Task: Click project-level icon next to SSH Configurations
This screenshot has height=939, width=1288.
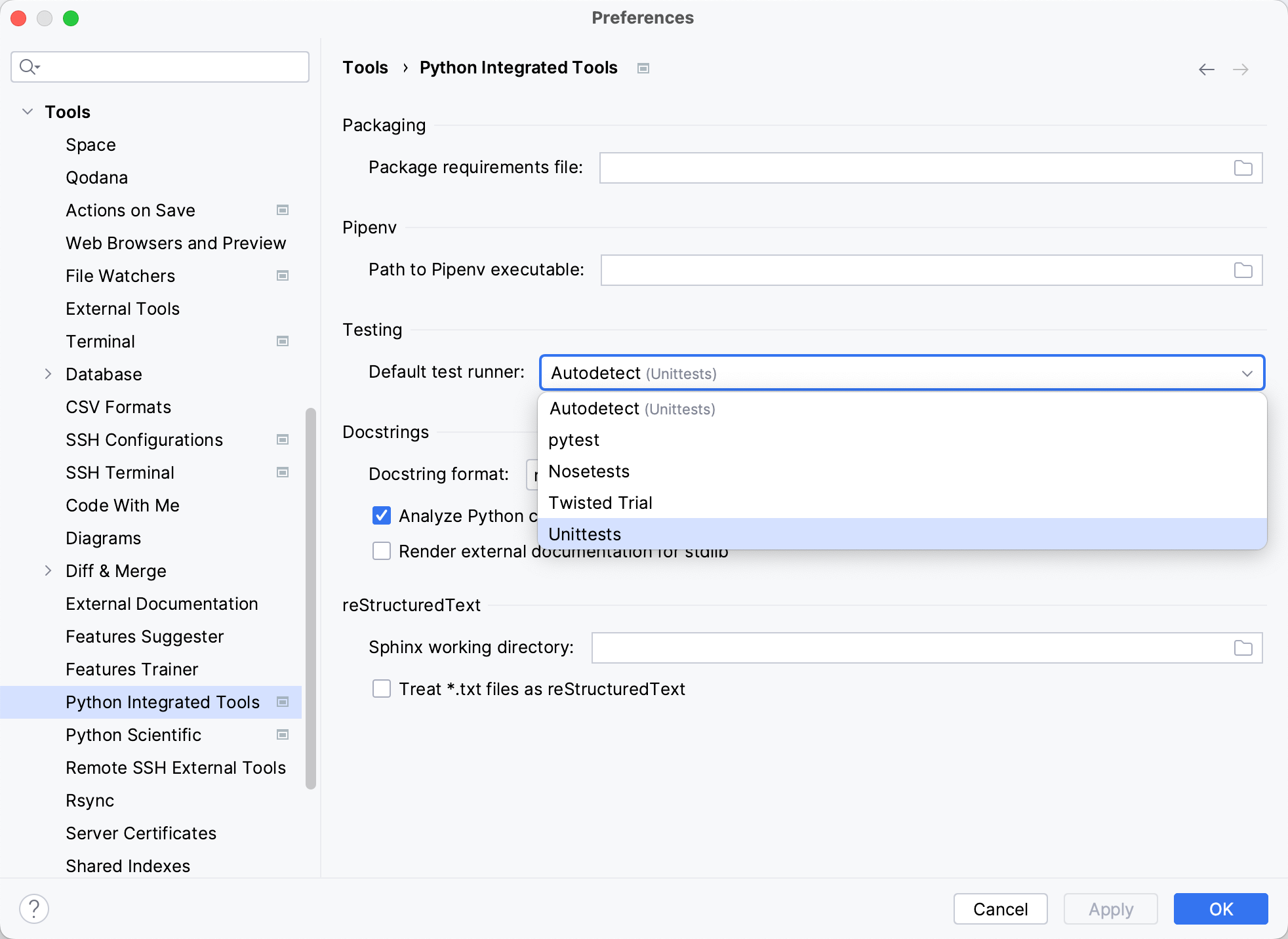Action: (283, 439)
